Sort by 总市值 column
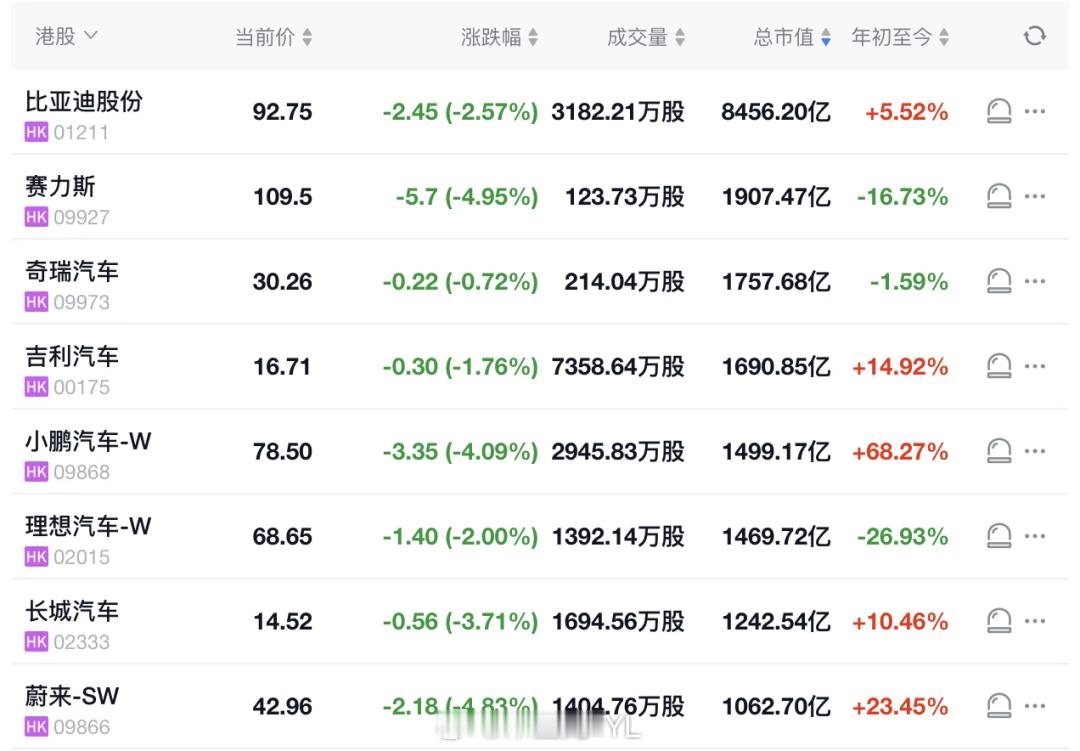 coord(792,37)
